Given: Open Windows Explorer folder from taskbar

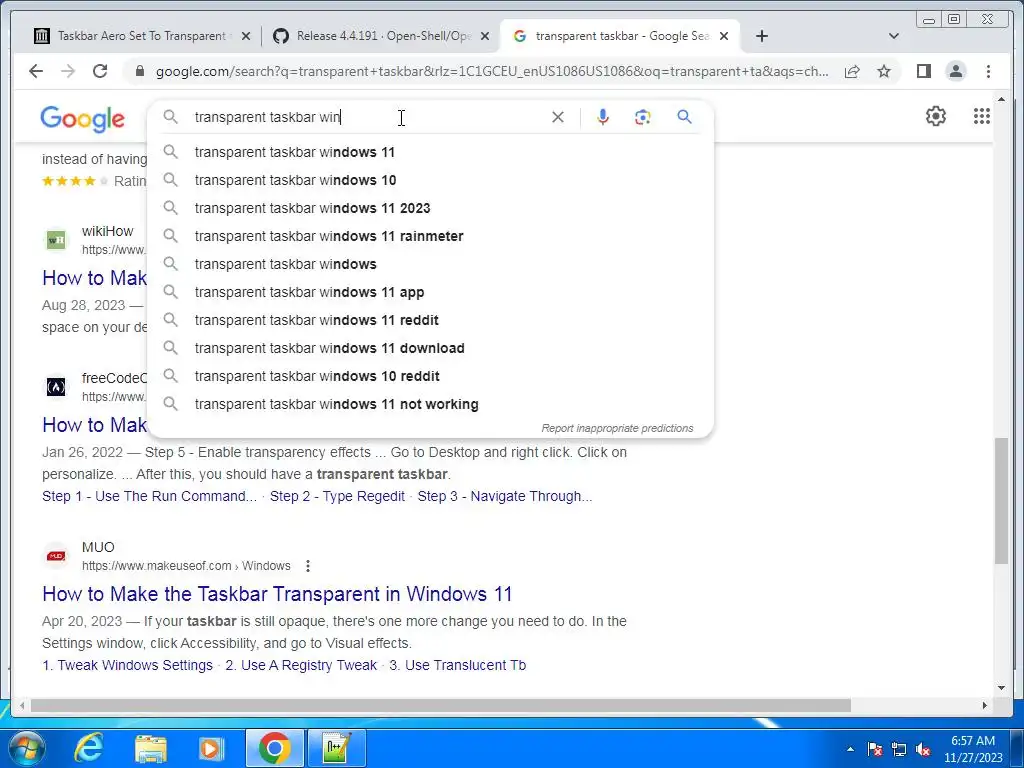Looking at the screenshot, I should [x=151, y=748].
